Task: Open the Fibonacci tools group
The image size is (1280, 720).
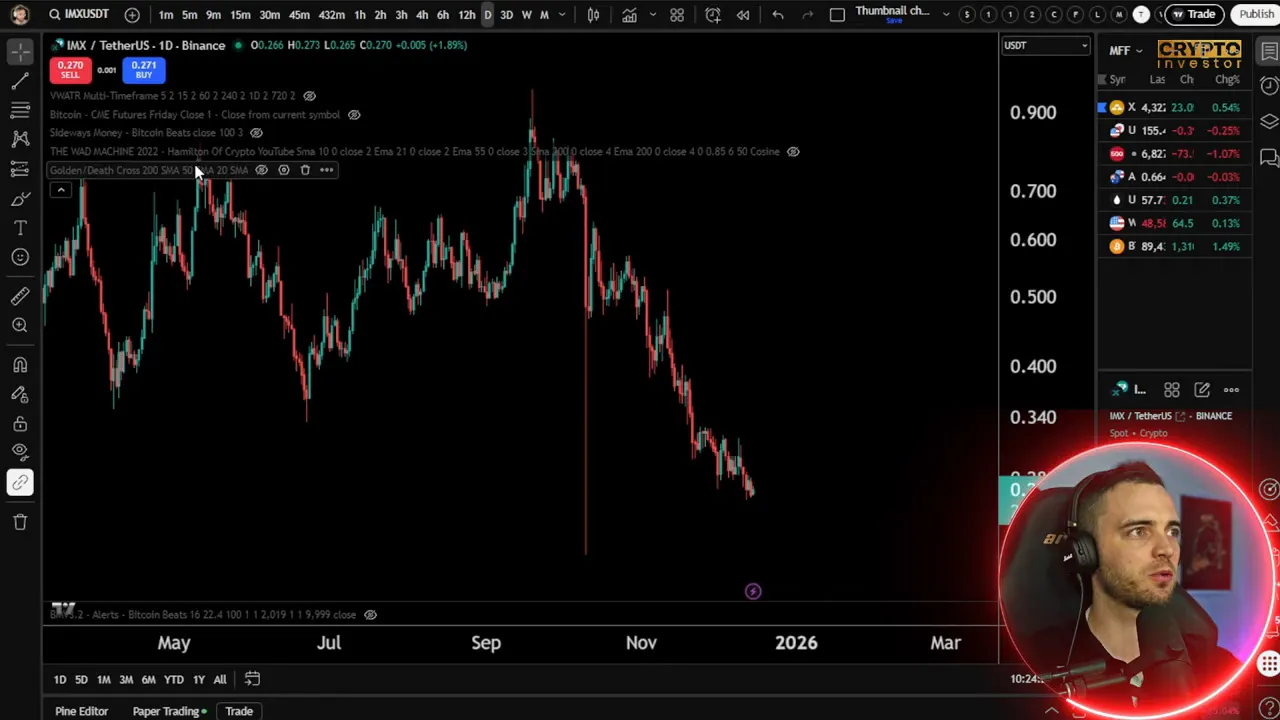Action: tap(20, 110)
